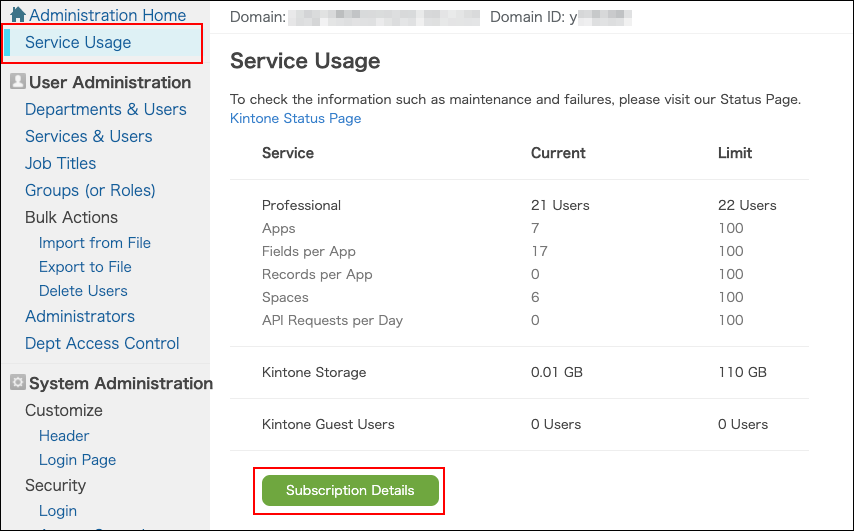Open Login Page customization
Screen dimensions: 854x531
[x=77, y=460]
